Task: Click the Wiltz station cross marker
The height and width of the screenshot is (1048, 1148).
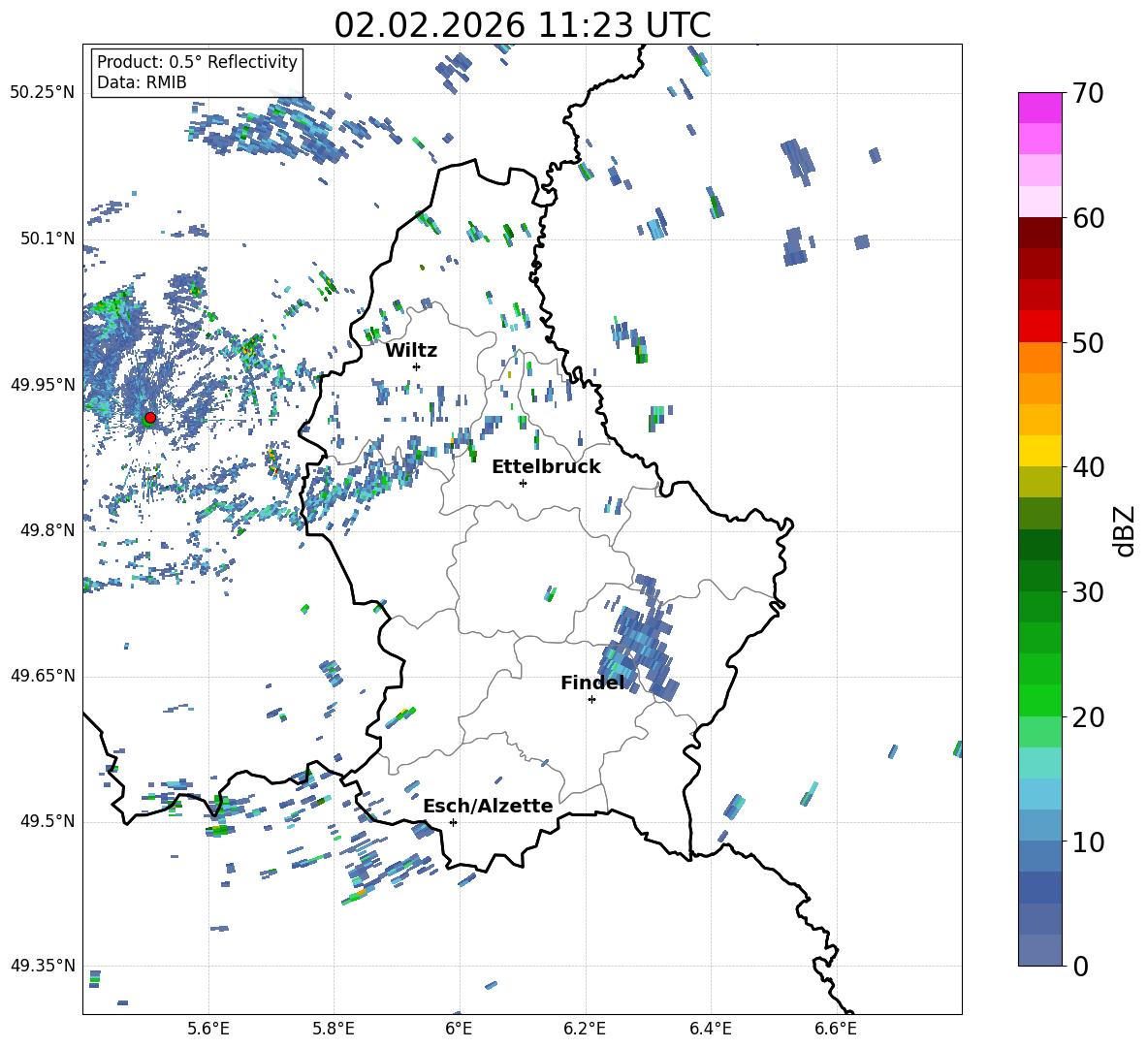Action: point(416,366)
